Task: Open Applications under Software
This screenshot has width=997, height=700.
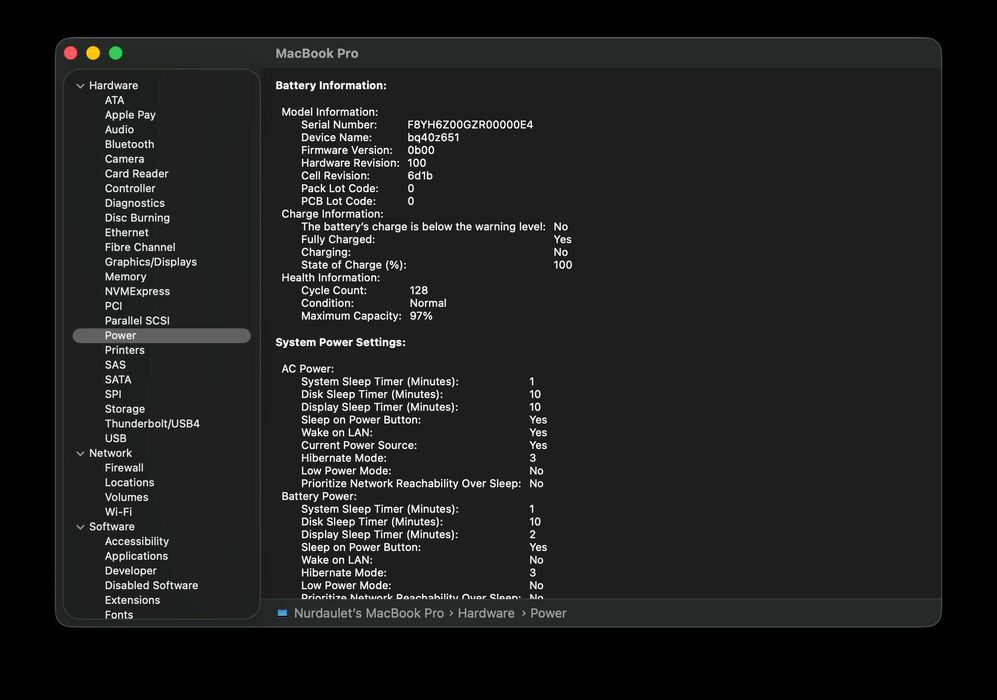Action: [136, 556]
